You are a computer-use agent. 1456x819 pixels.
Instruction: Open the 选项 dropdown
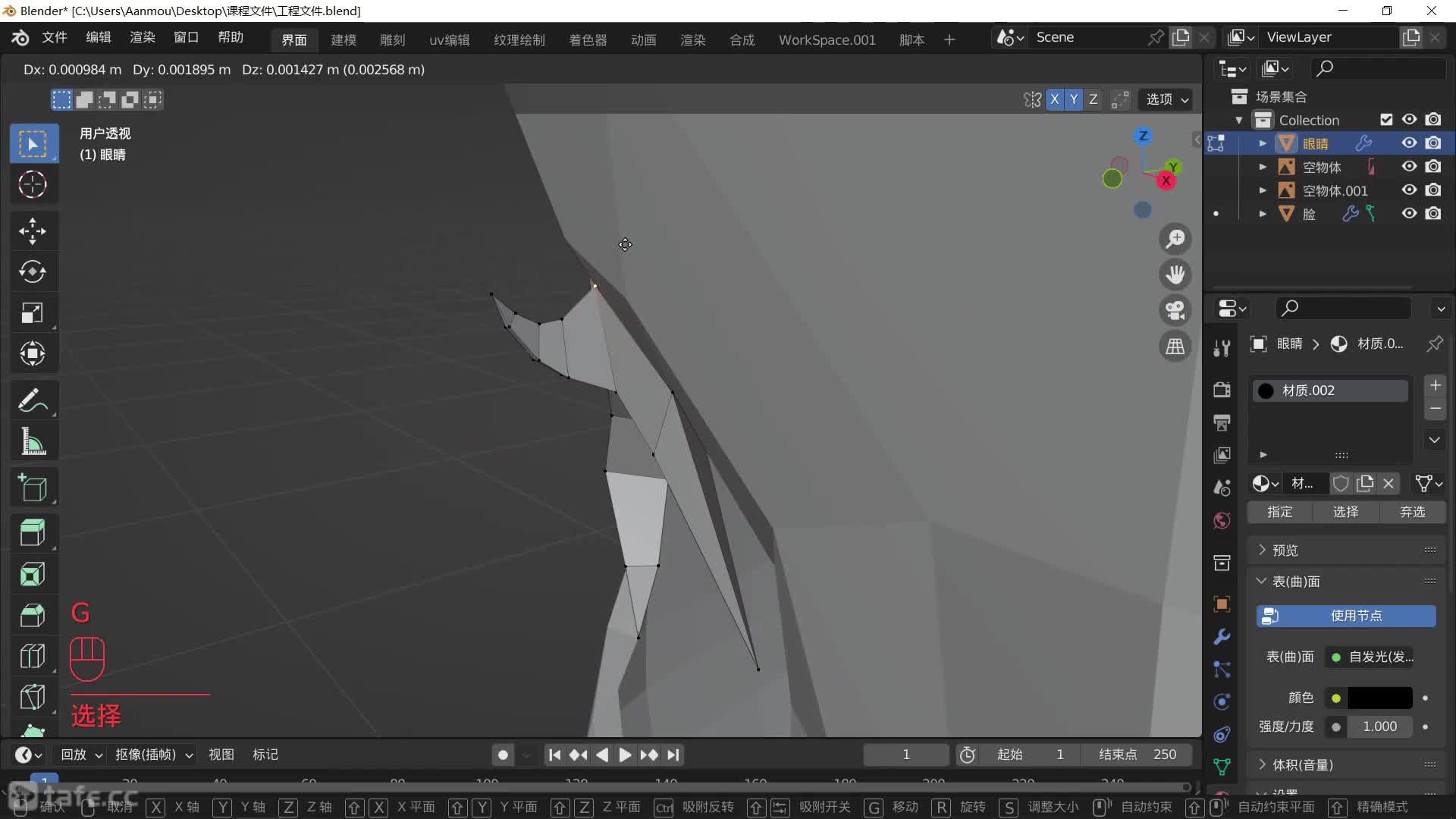click(x=1166, y=99)
